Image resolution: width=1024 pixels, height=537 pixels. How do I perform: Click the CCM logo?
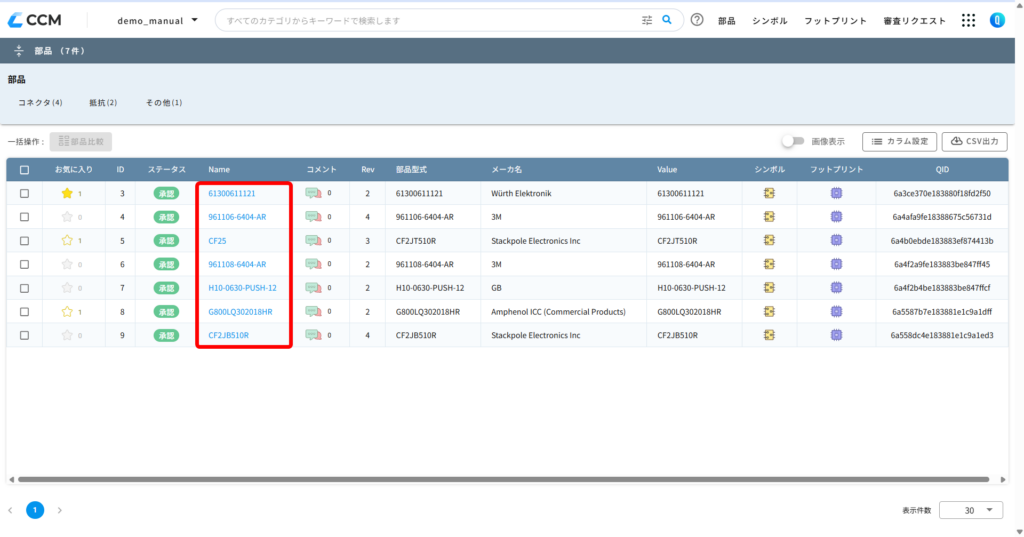(x=35, y=20)
